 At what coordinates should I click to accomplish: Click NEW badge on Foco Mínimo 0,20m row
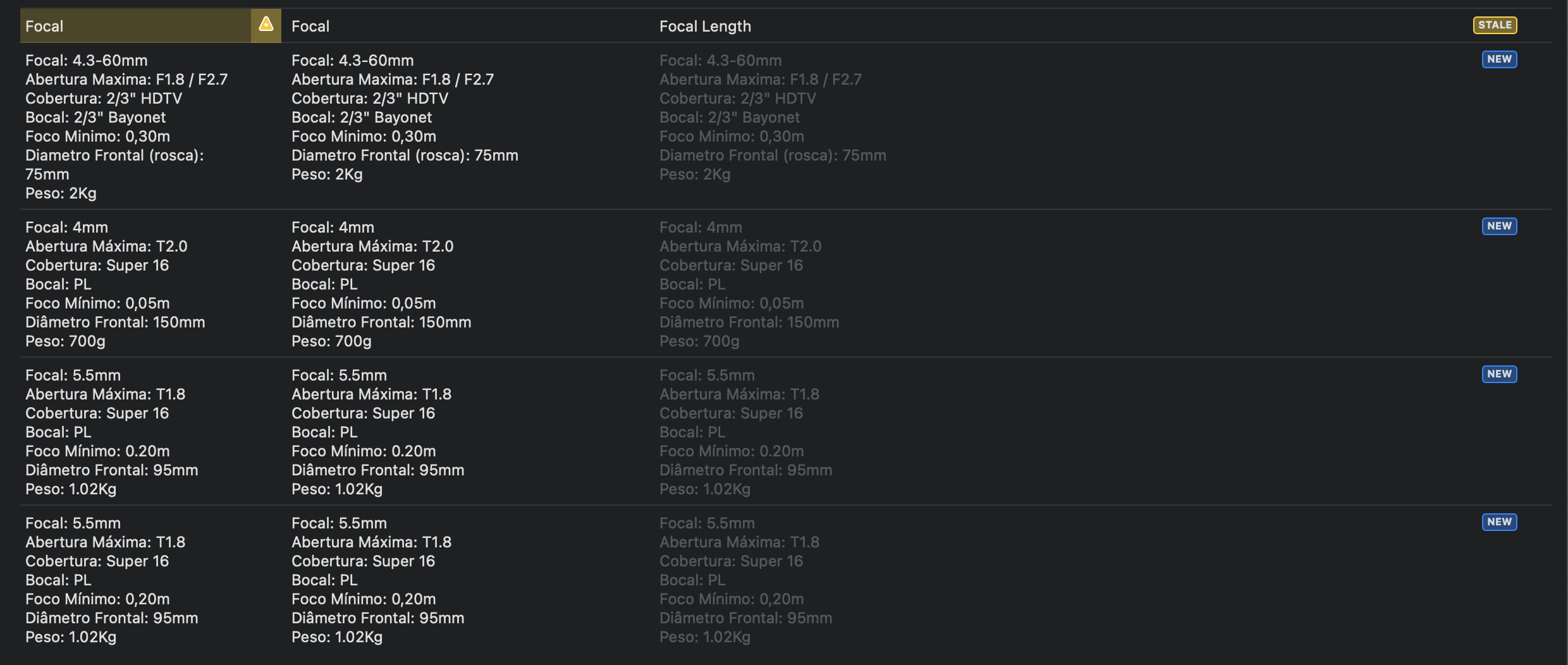[1499, 522]
